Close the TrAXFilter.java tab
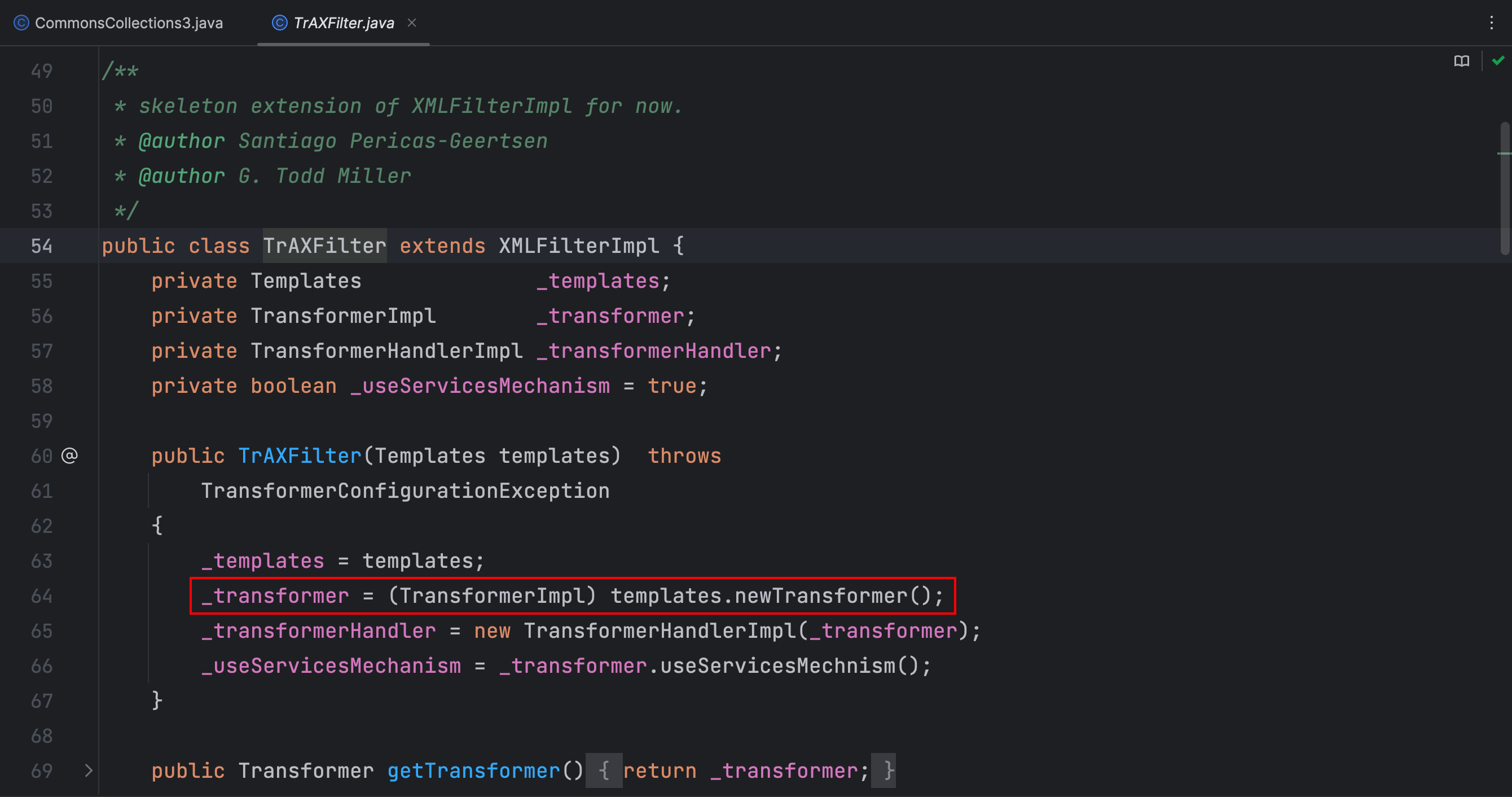The width and height of the screenshot is (1512, 797). (x=412, y=23)
